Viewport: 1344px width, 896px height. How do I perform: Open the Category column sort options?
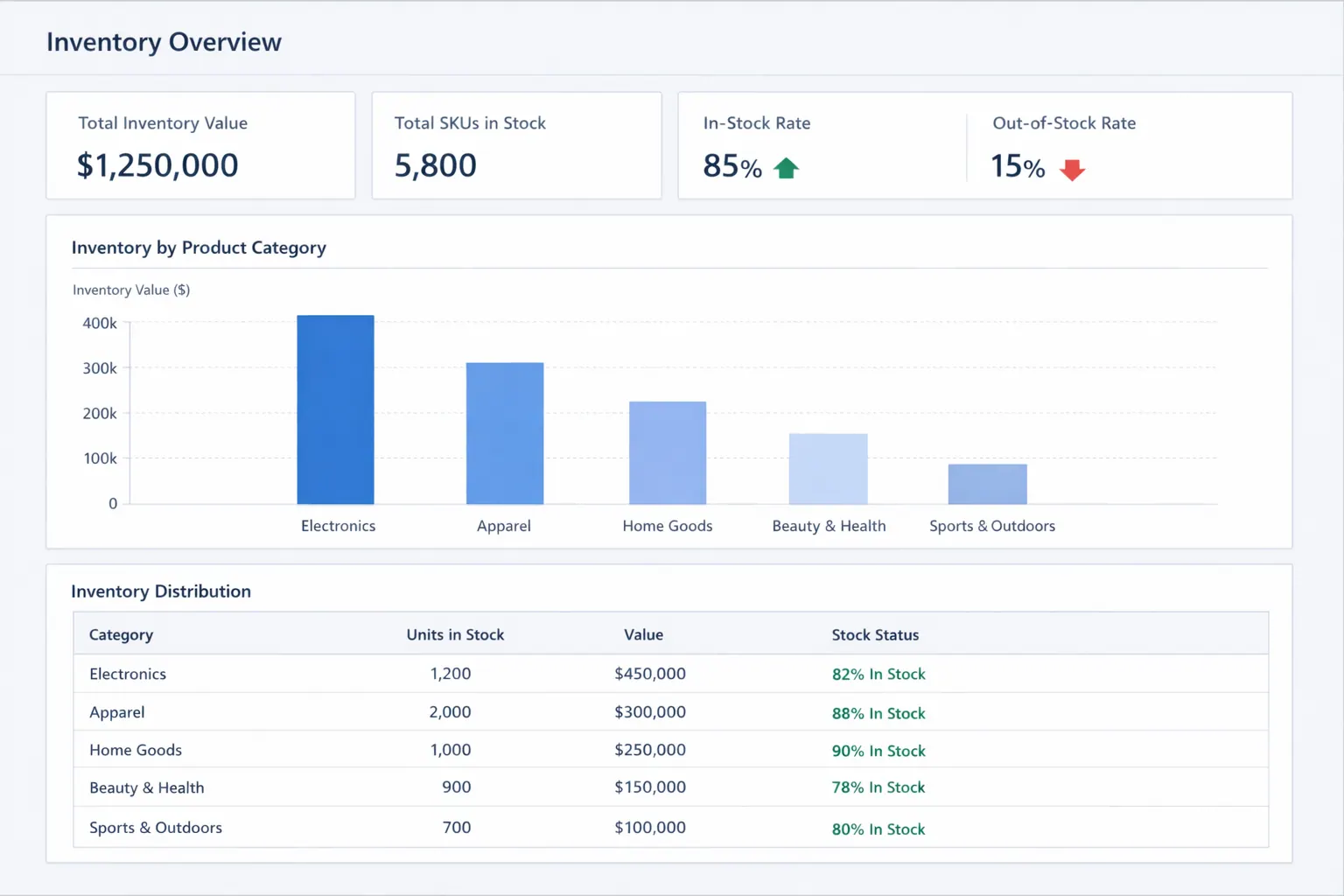tap(121, 634)
